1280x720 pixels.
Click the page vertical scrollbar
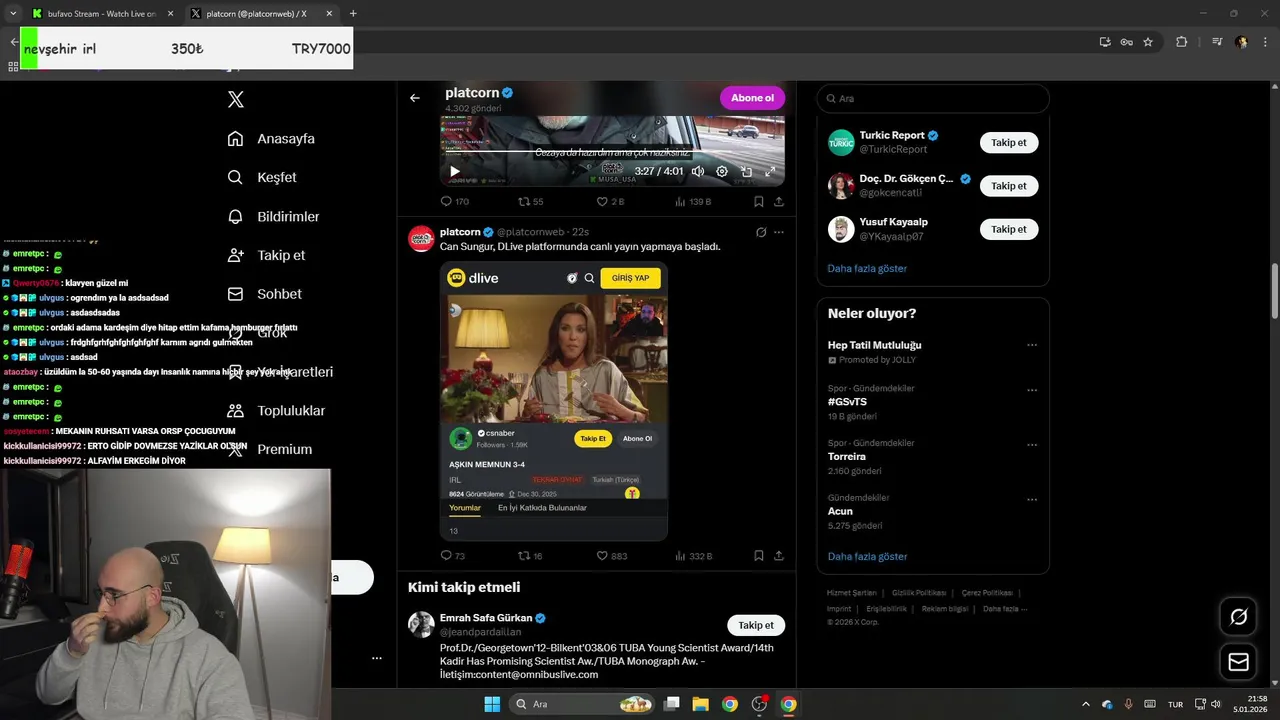1274,291
